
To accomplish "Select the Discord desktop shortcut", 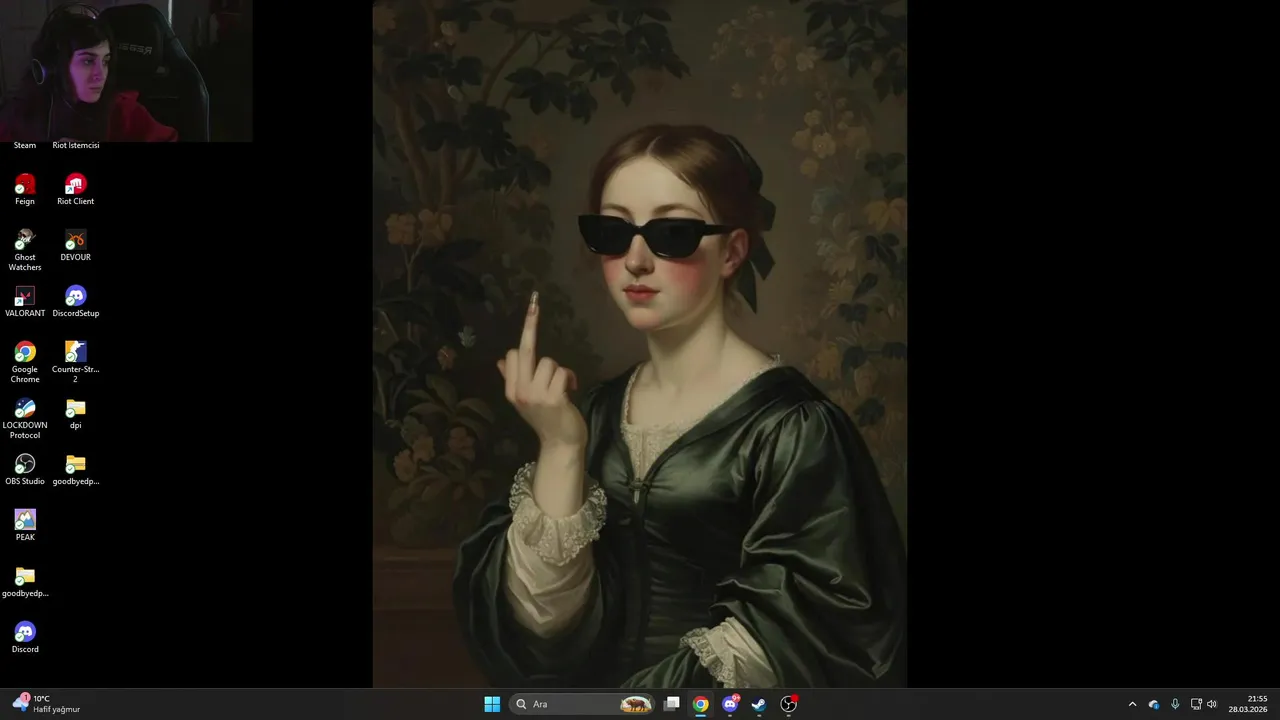I will point(25,638).
